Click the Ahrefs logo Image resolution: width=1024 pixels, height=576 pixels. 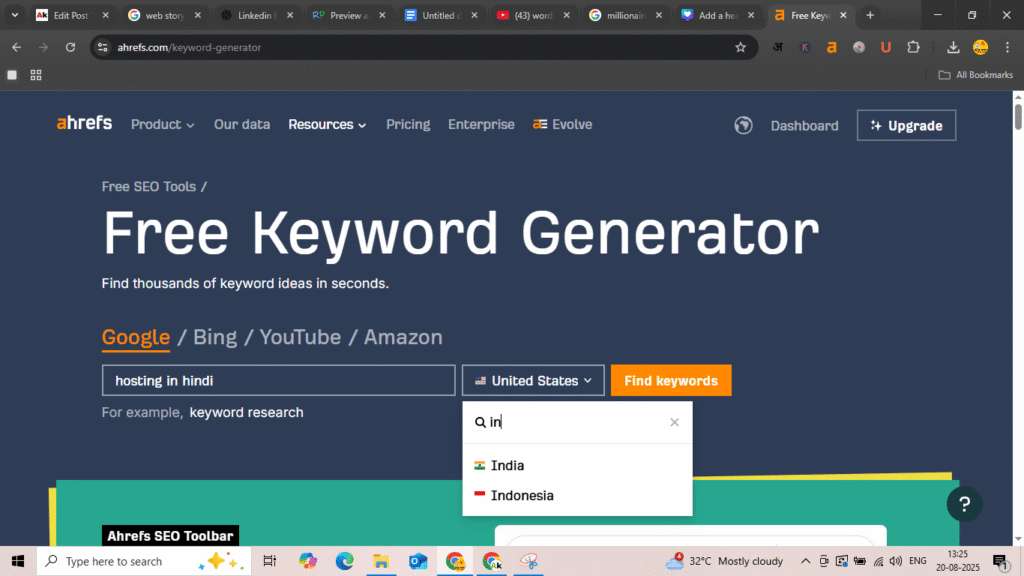pyautogui.click(x=84, y=123)
